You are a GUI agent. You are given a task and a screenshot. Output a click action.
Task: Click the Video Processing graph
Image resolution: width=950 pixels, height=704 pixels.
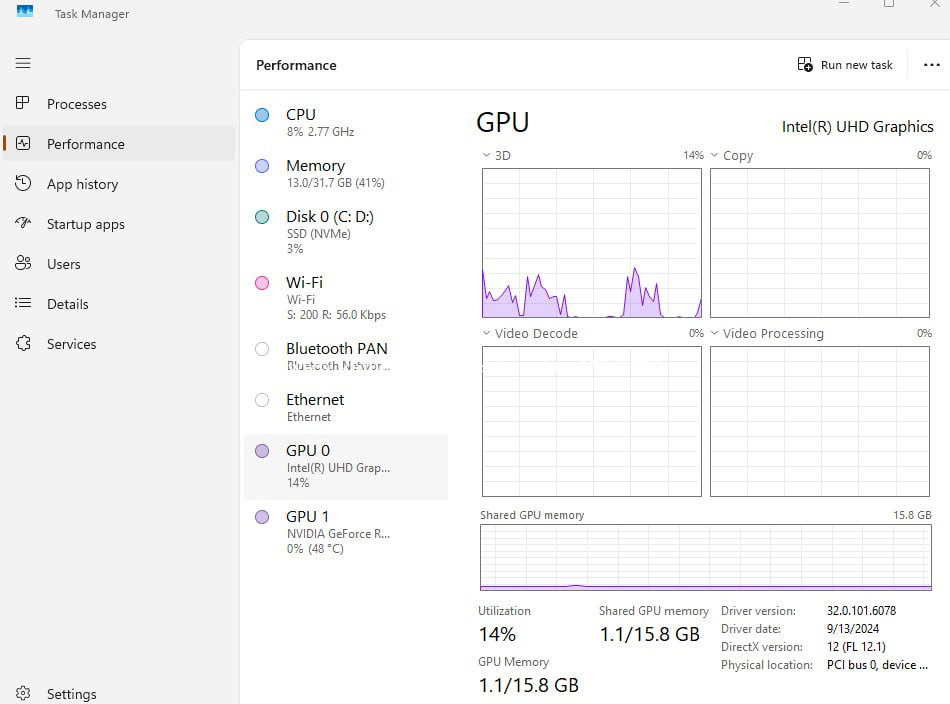click(820, 421)
